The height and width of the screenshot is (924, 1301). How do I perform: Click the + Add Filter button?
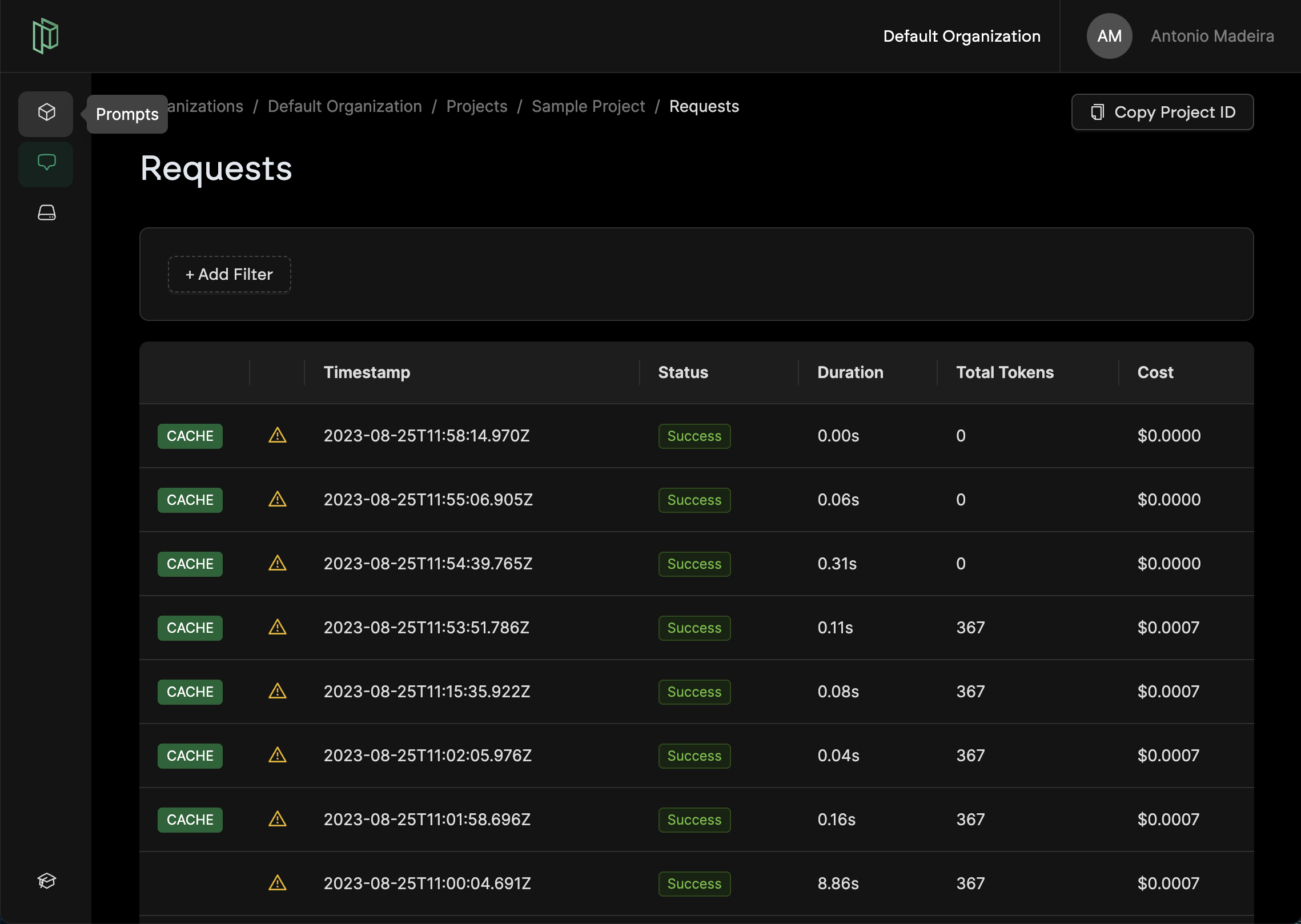229,275
